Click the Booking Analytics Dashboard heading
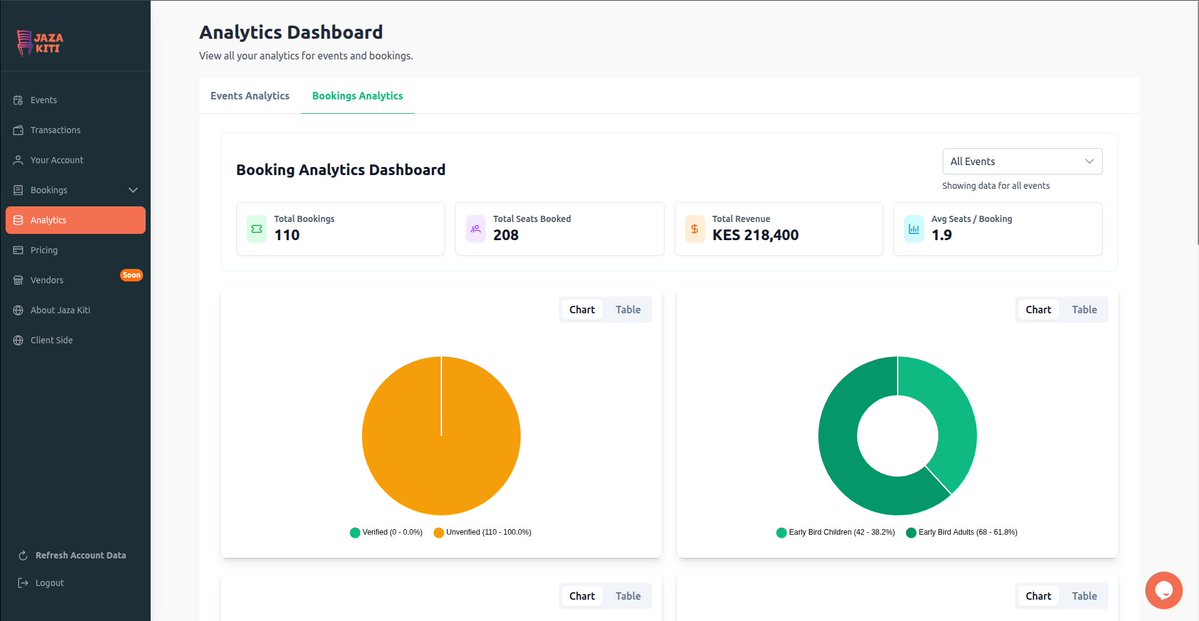The height and width of the screenshot is (621, 1199). point(341,170)
